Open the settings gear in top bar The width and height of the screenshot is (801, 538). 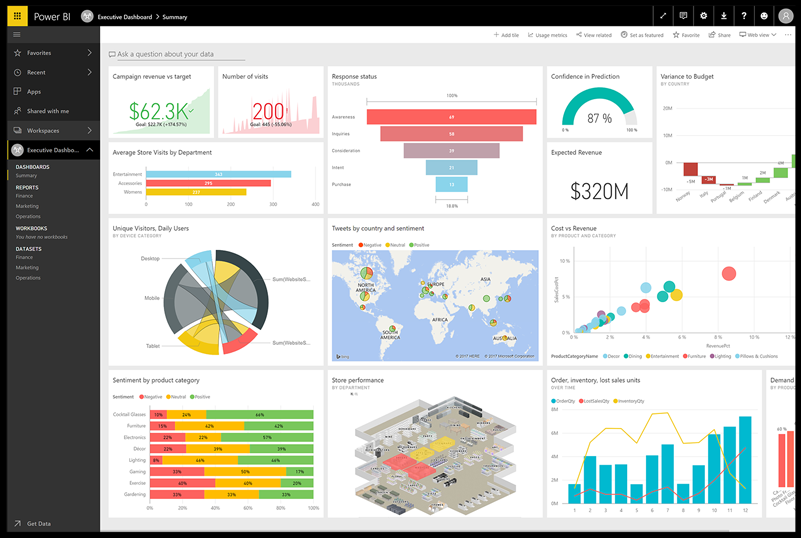coord(703,16)
